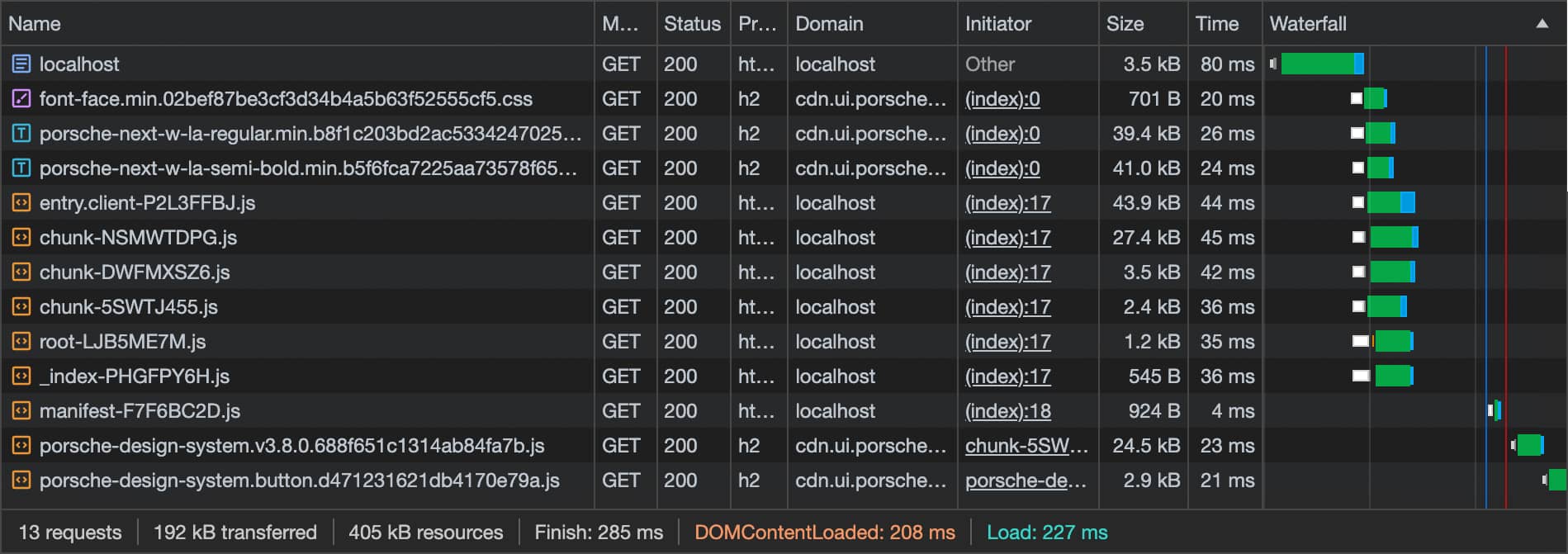
Task: Click script icon beside entry.client-P2L3FFBJ.js
Action: 21,202
